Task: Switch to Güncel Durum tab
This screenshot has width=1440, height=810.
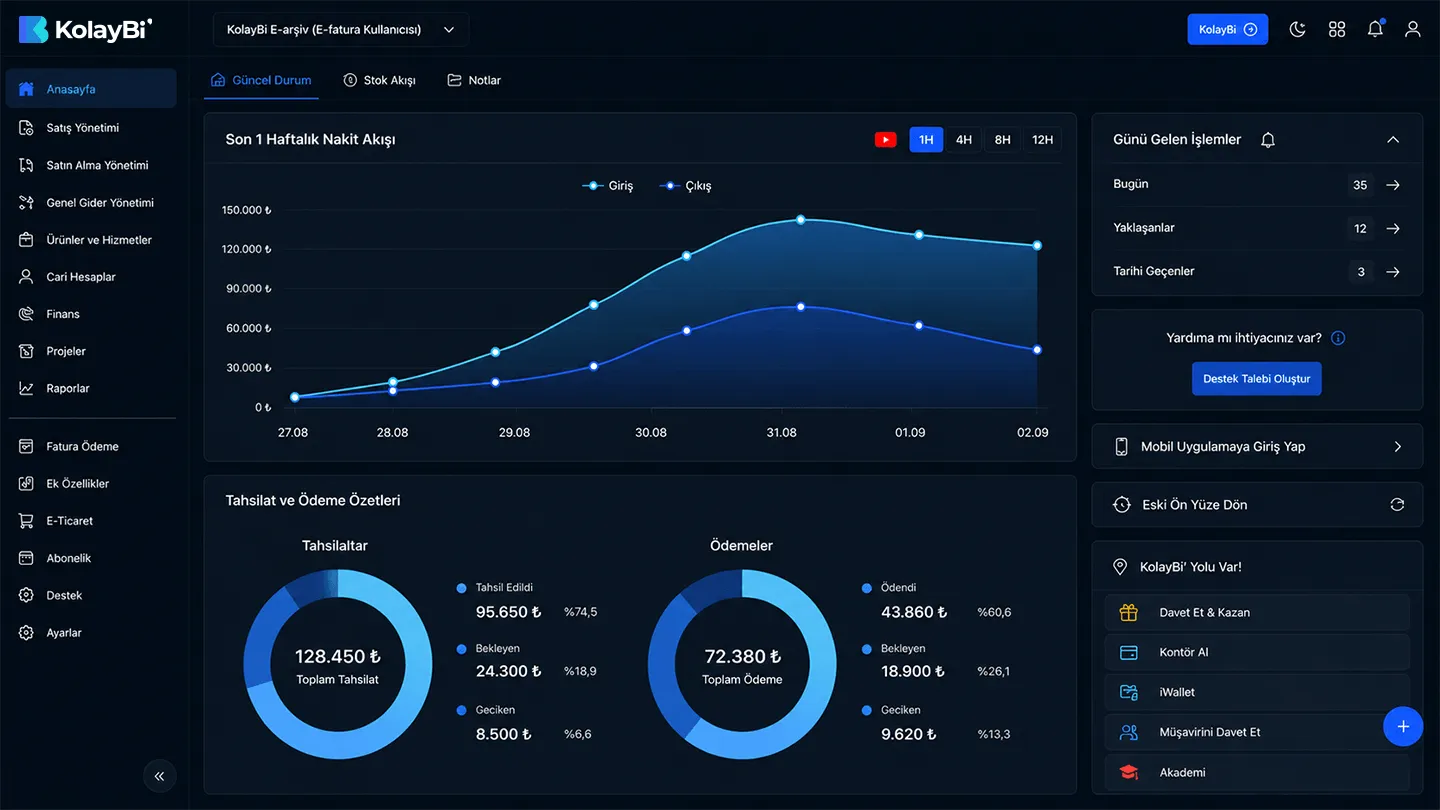Action: (261, 80)
